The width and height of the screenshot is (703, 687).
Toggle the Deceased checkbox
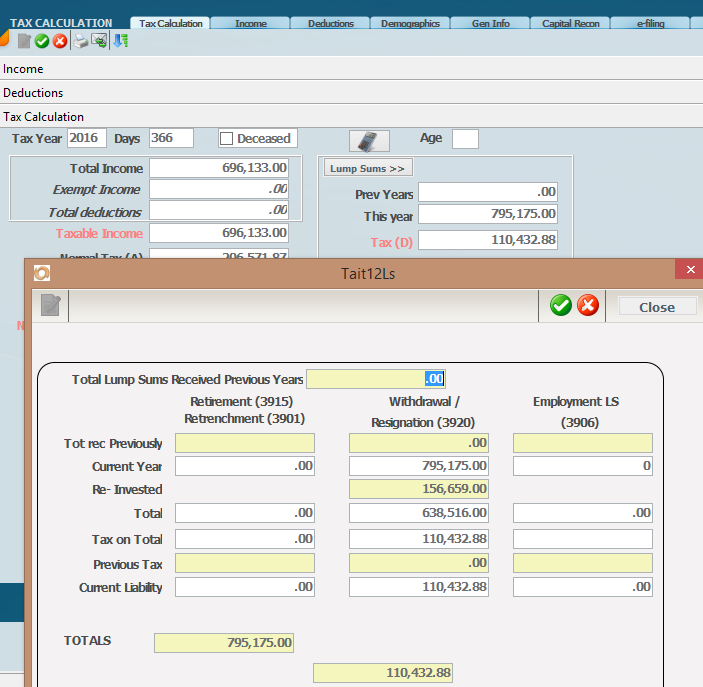pos(226,139)
